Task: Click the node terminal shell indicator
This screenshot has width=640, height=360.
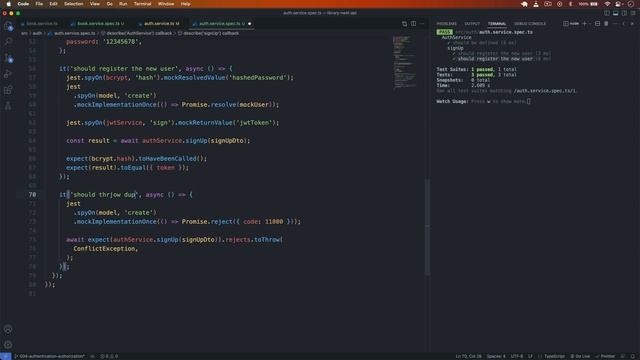Action: point(571,24)
